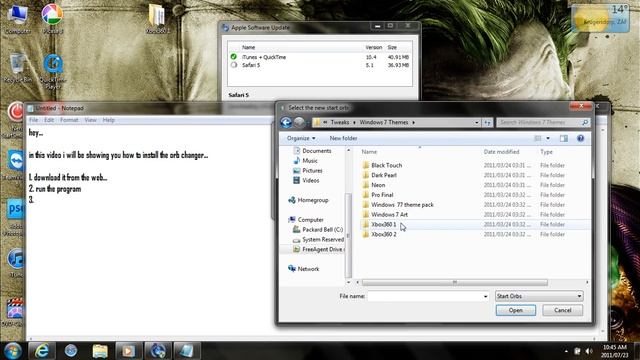Select Packard Bell (C:) drive
This screenshot has height=360, width=640.
(318, 230)
